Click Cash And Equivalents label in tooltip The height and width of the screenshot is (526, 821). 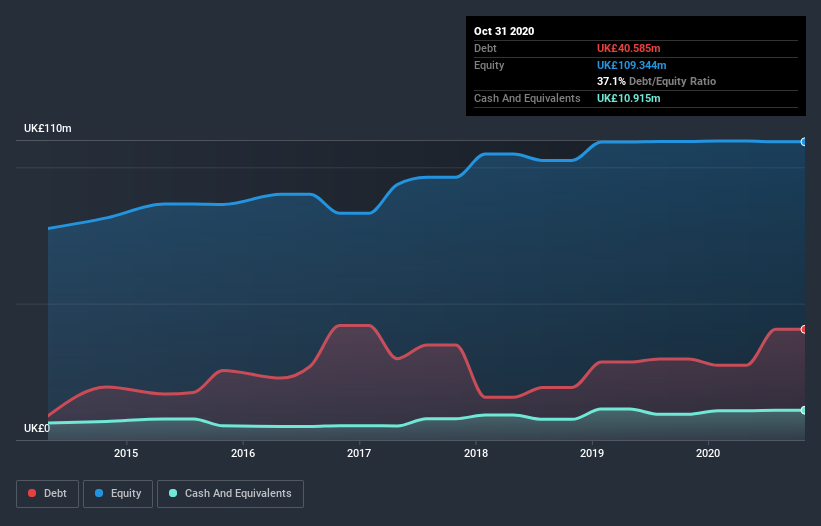coord(527,98)
